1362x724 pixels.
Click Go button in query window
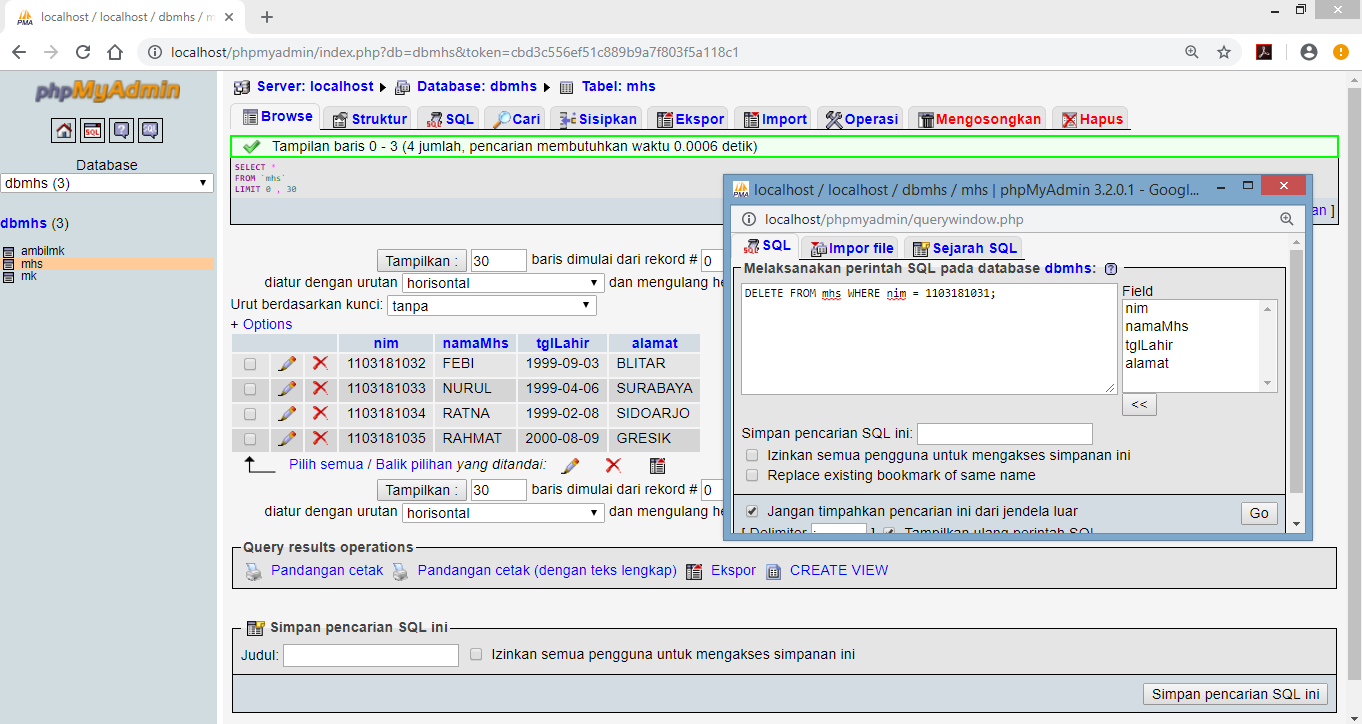tap(1259, 513)
